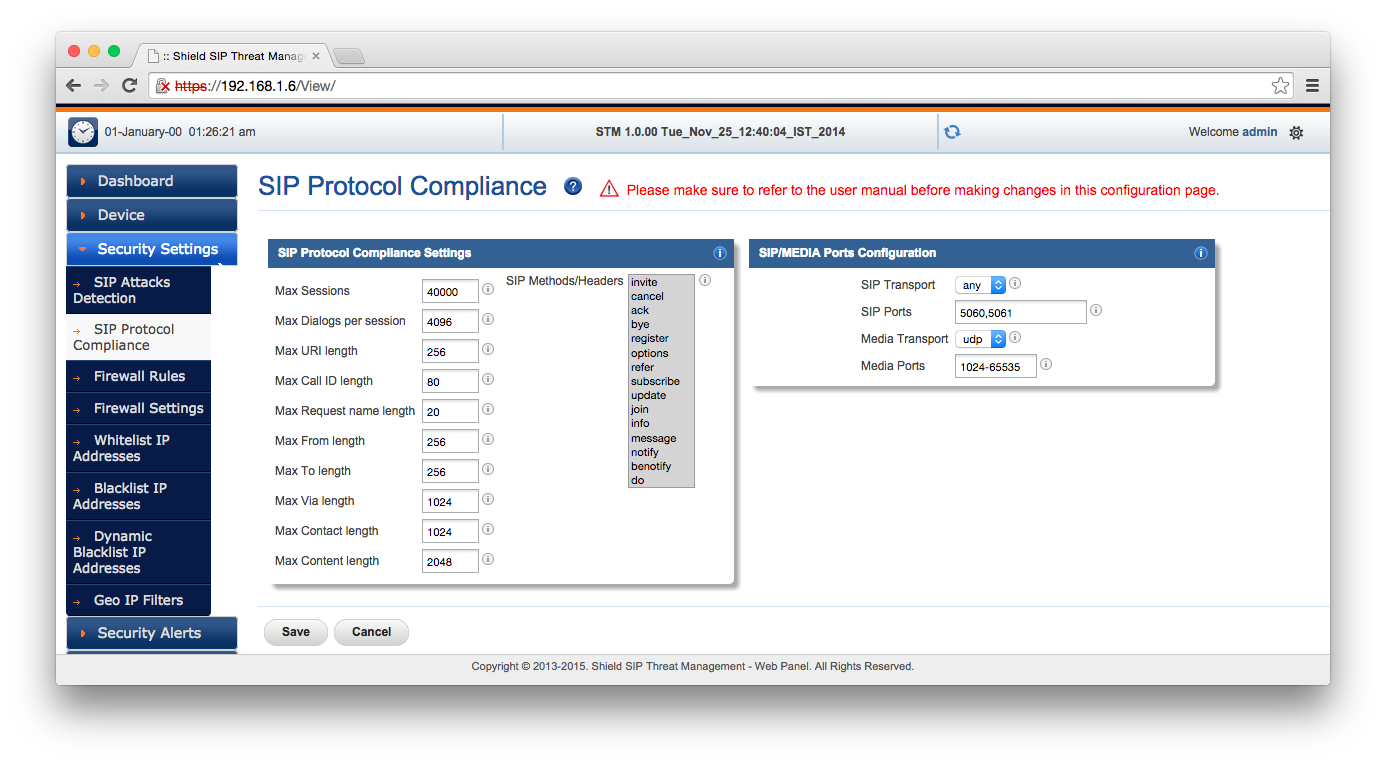This screenshot has height=765, width=1386.
Task: Open the admin settings gear icon
Action: click(1296, 132)
